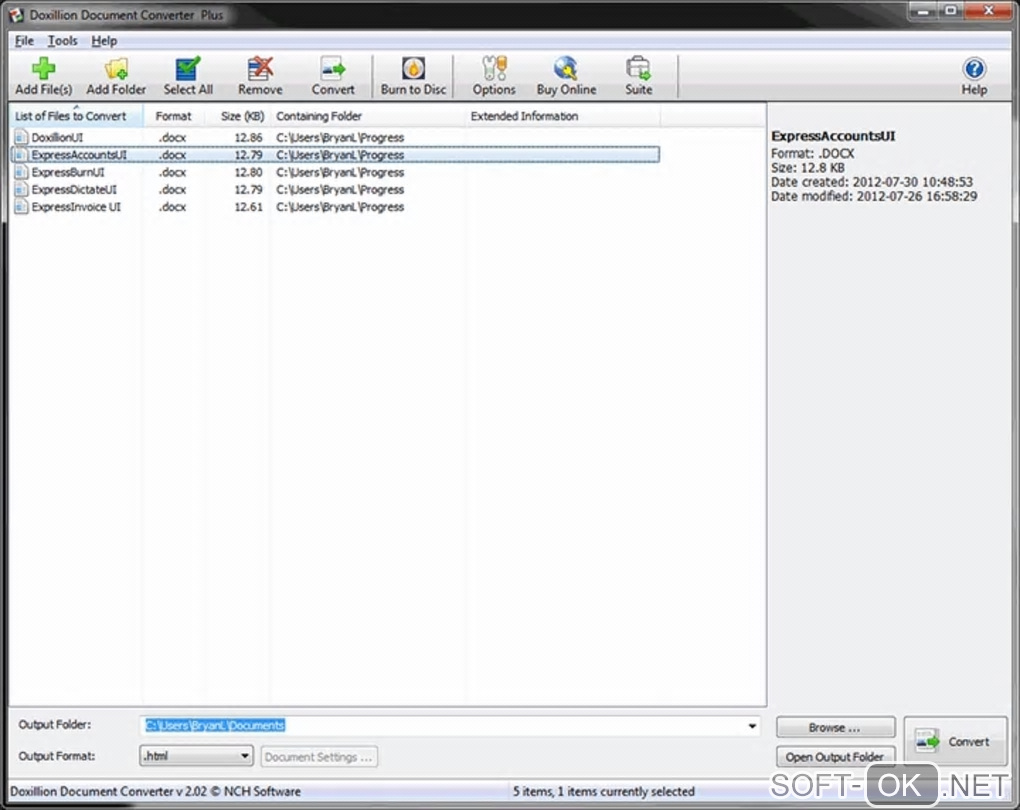Click the Remove toolbar icon
1020x810 pixels.
260,68
